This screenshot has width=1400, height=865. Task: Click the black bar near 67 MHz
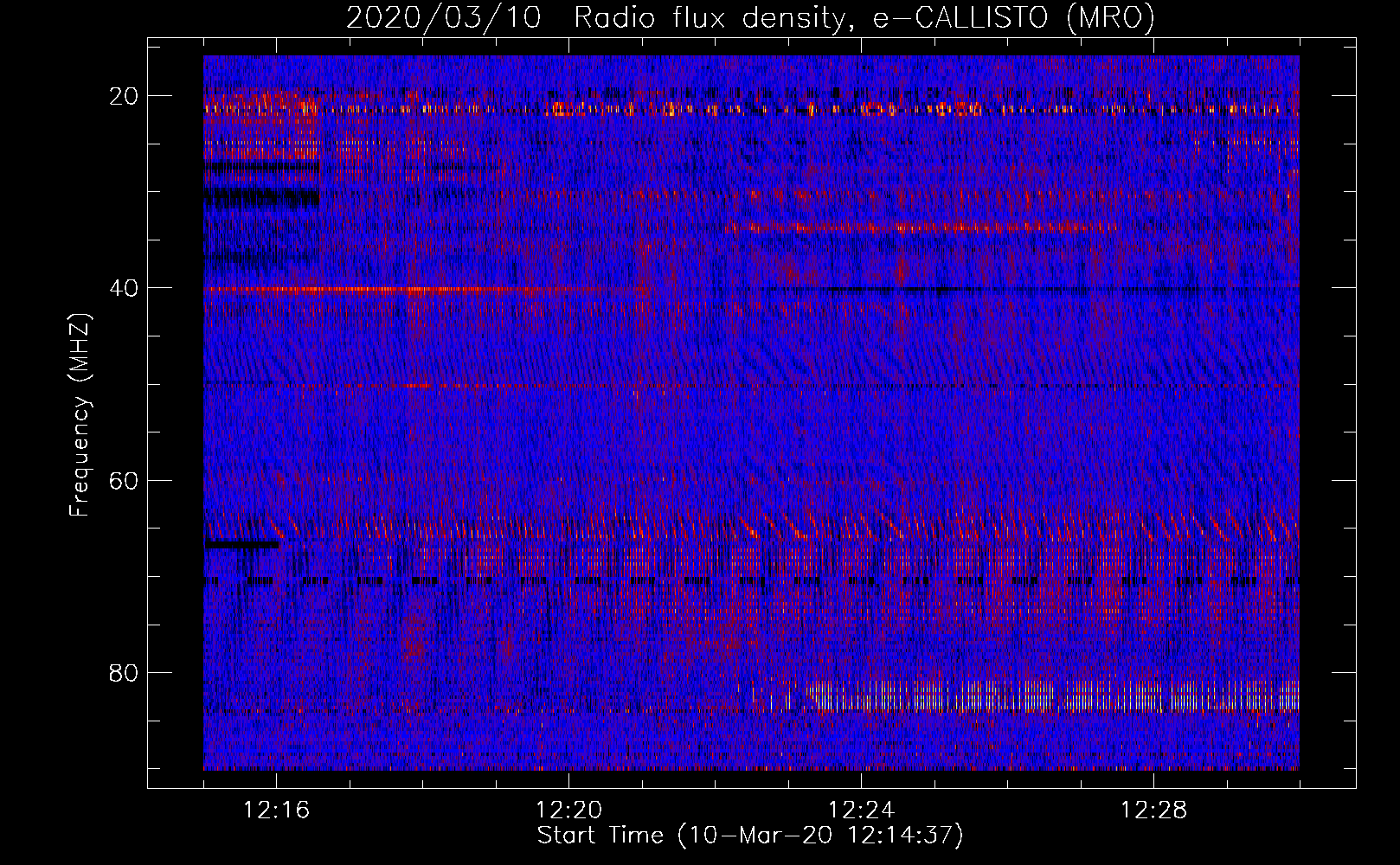click(x=243, y=545)
